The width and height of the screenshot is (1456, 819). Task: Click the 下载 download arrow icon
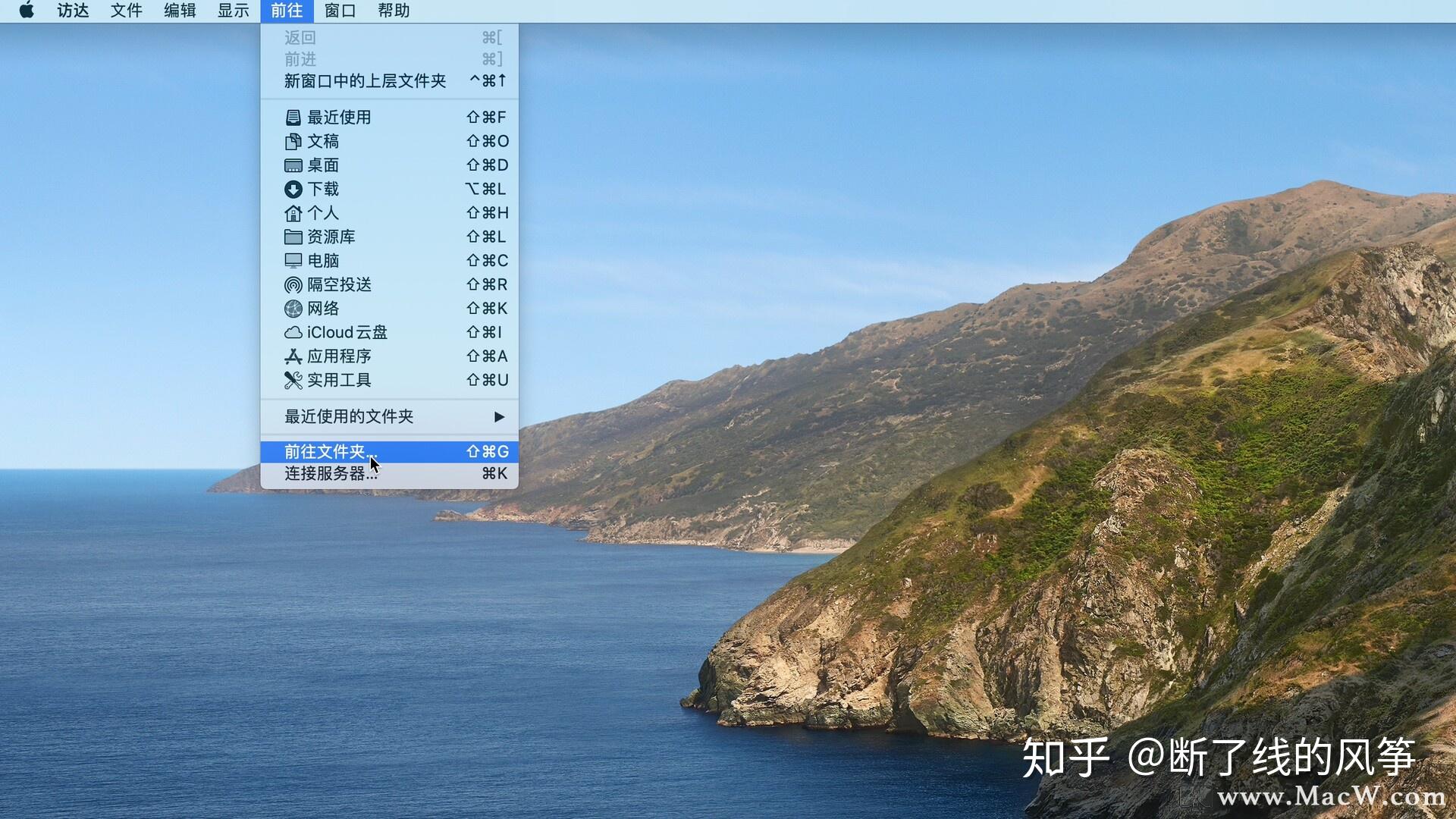(293, 190)
